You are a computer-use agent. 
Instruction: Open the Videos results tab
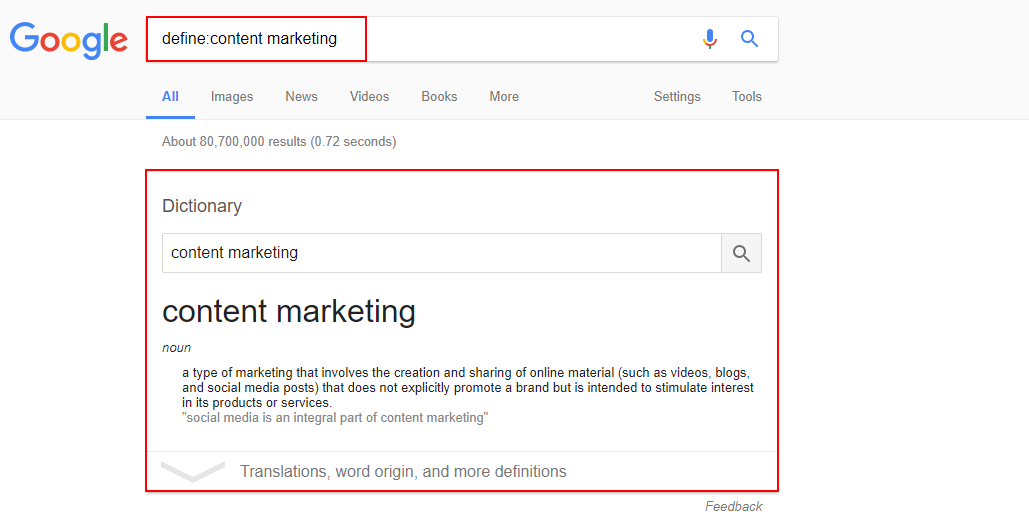[x=369, y=96]
